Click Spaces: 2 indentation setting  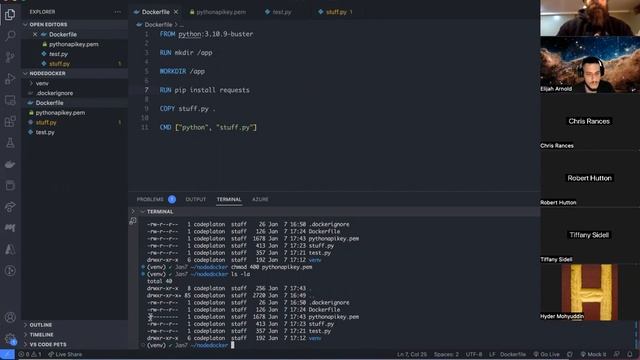[446, 354]
